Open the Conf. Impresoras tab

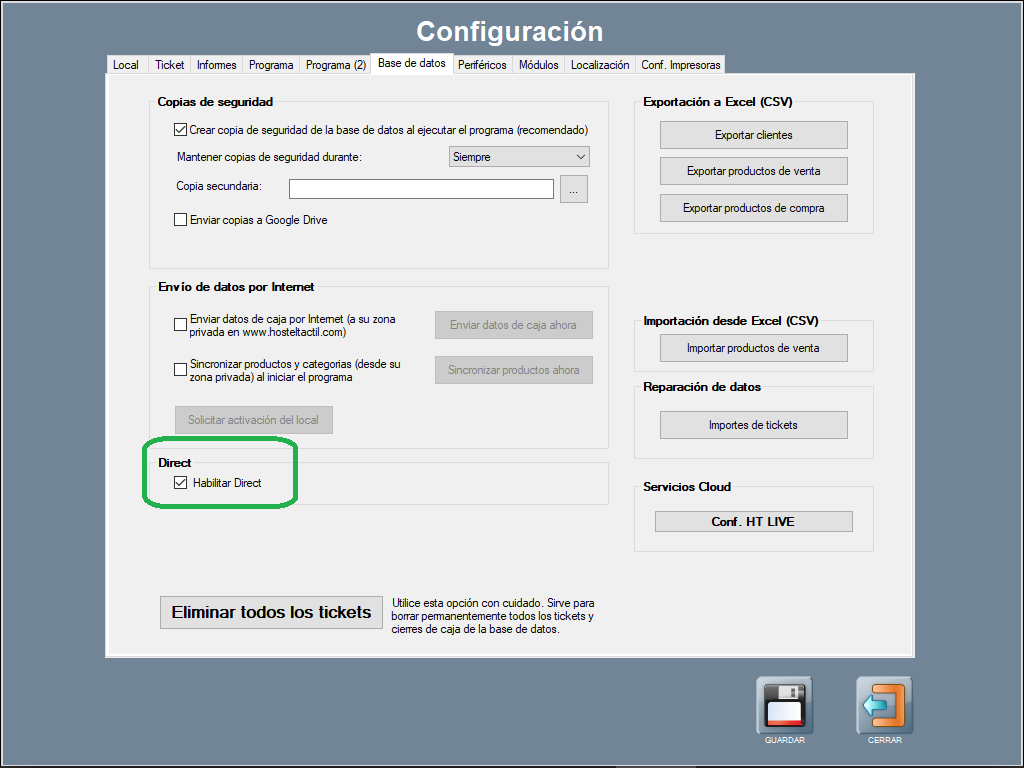680,65
